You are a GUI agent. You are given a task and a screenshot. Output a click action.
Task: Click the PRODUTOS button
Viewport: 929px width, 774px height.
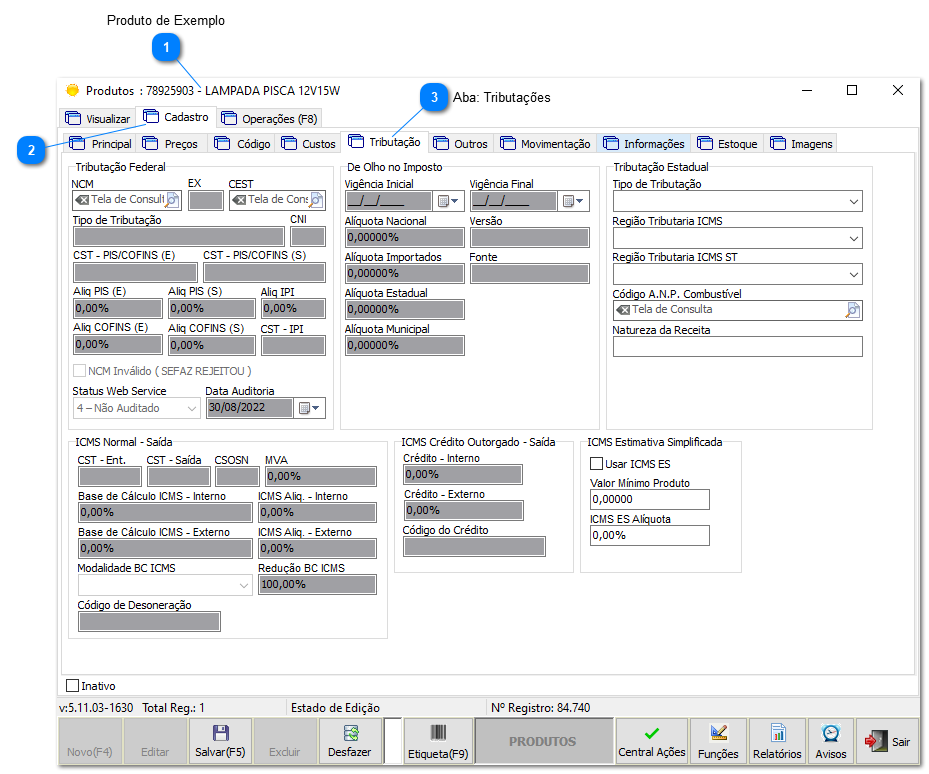(x=543, y=742)
